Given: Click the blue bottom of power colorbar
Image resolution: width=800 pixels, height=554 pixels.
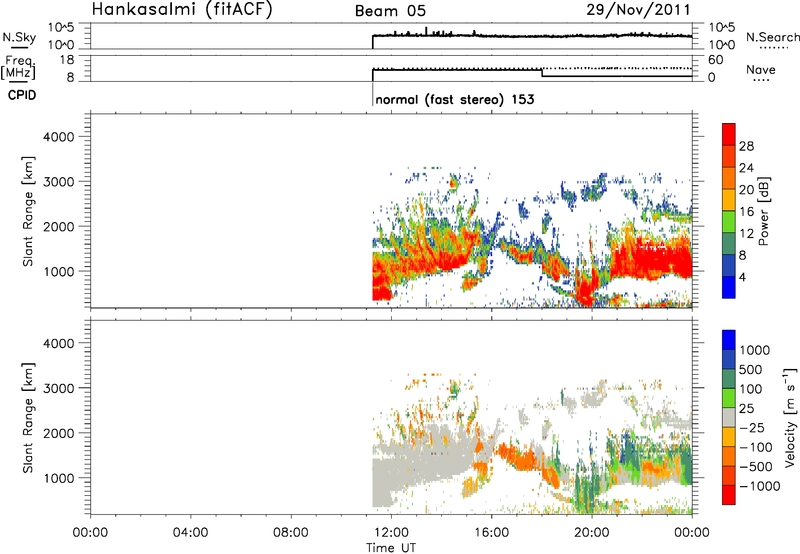Looking at the screenshot, I should pyautogui.click(x=729, y=287).
